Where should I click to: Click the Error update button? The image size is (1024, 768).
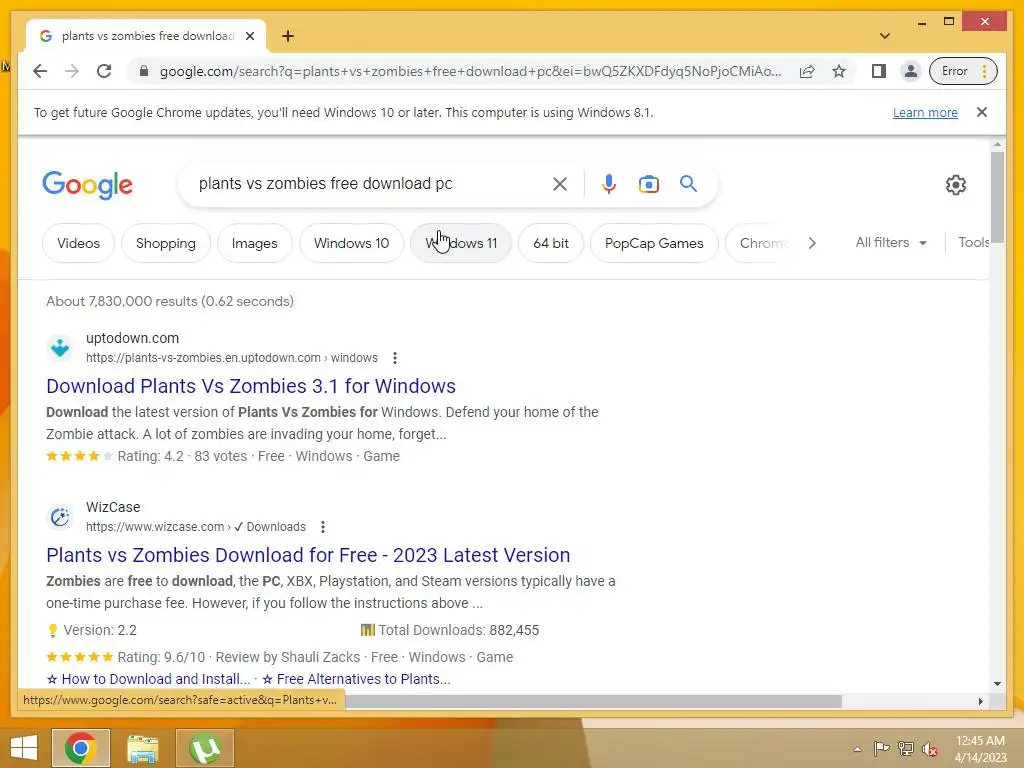[963, 71]
